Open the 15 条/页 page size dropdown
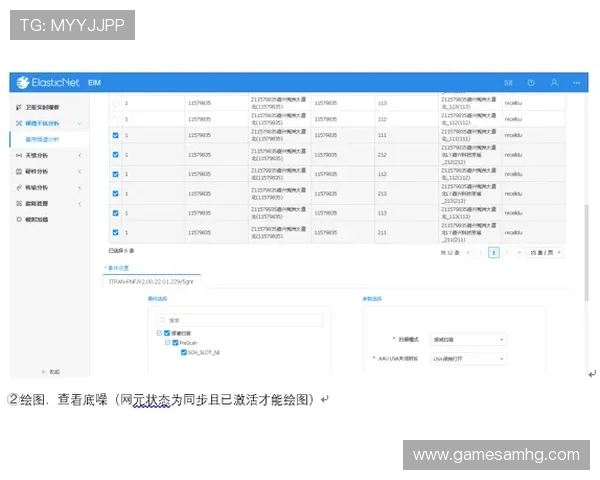 (x=545, y=253)
